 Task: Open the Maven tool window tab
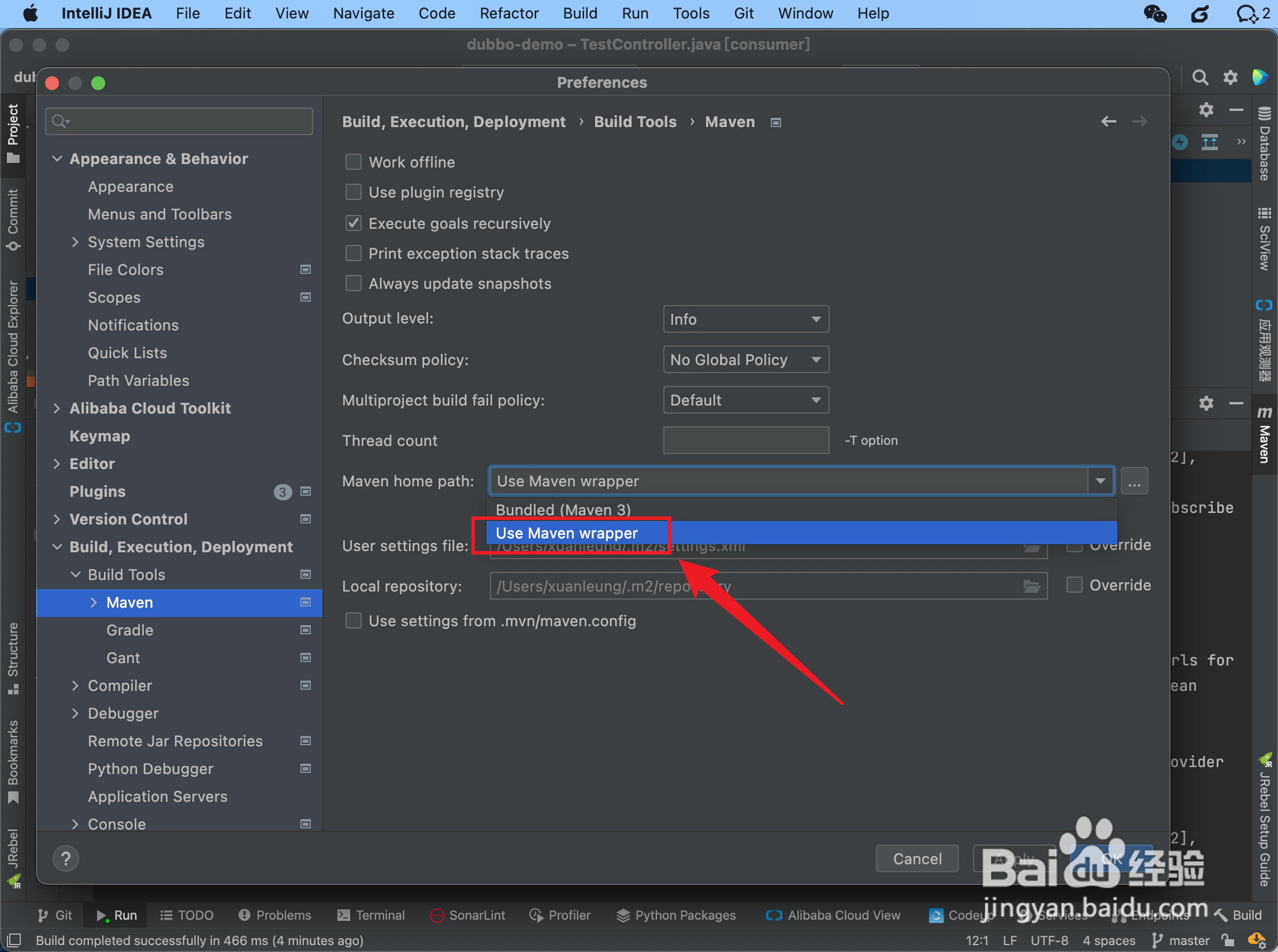[x=1264, y=434]
